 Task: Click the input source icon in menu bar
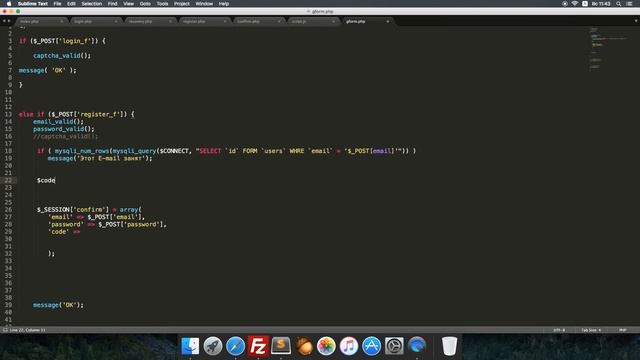coord(585,4)
